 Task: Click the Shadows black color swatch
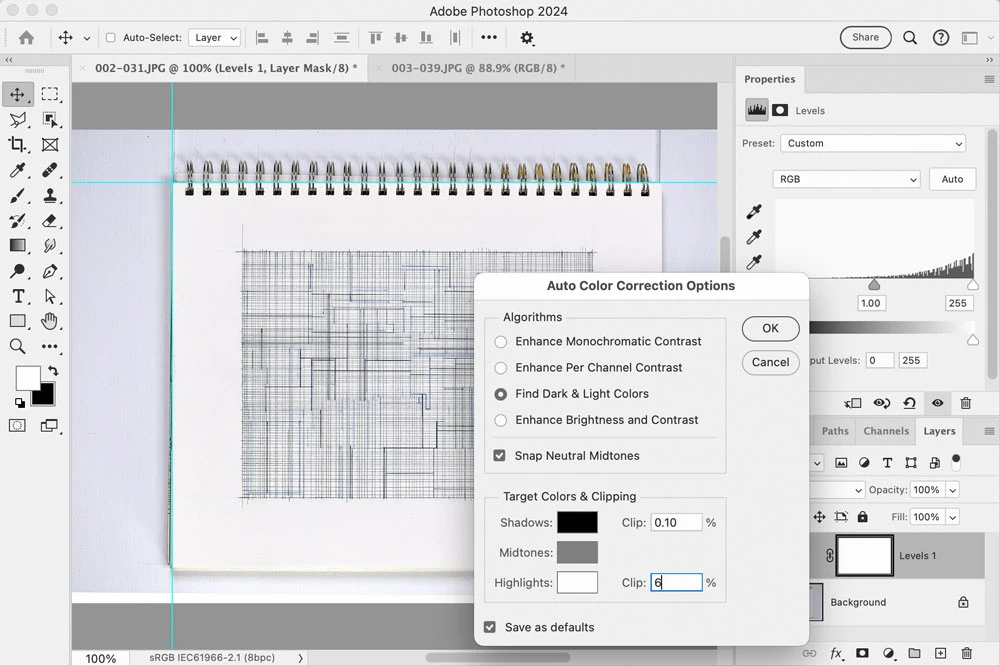click(577, 522)
